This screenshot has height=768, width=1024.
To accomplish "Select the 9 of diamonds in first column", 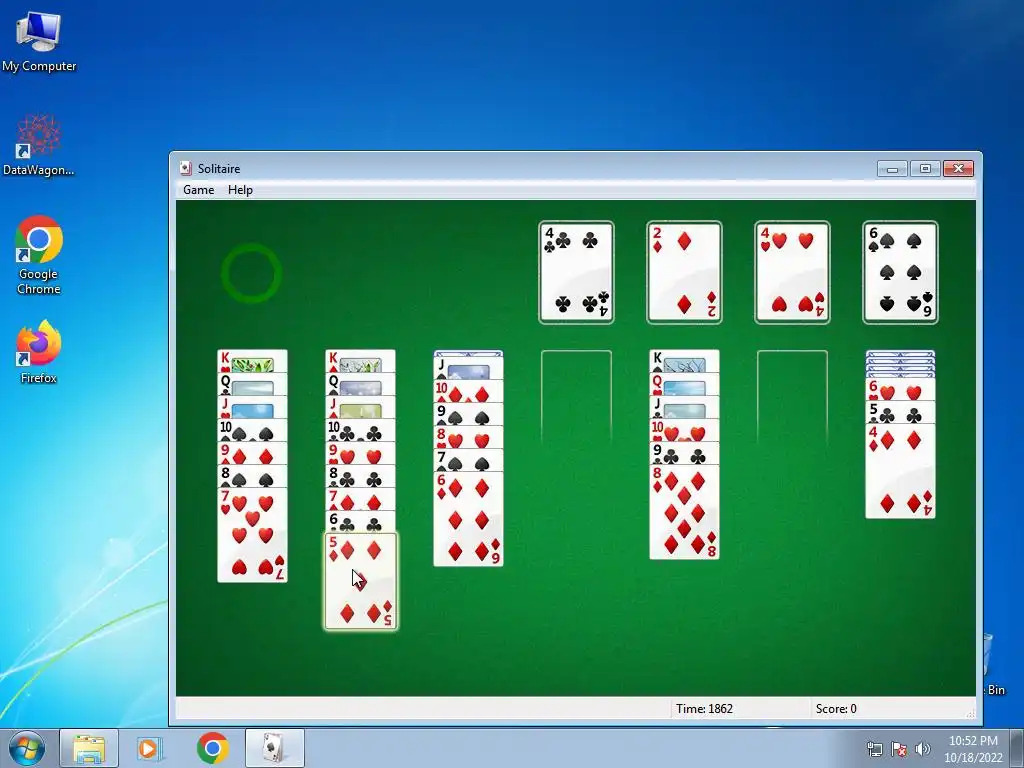I will pos(252,453).
